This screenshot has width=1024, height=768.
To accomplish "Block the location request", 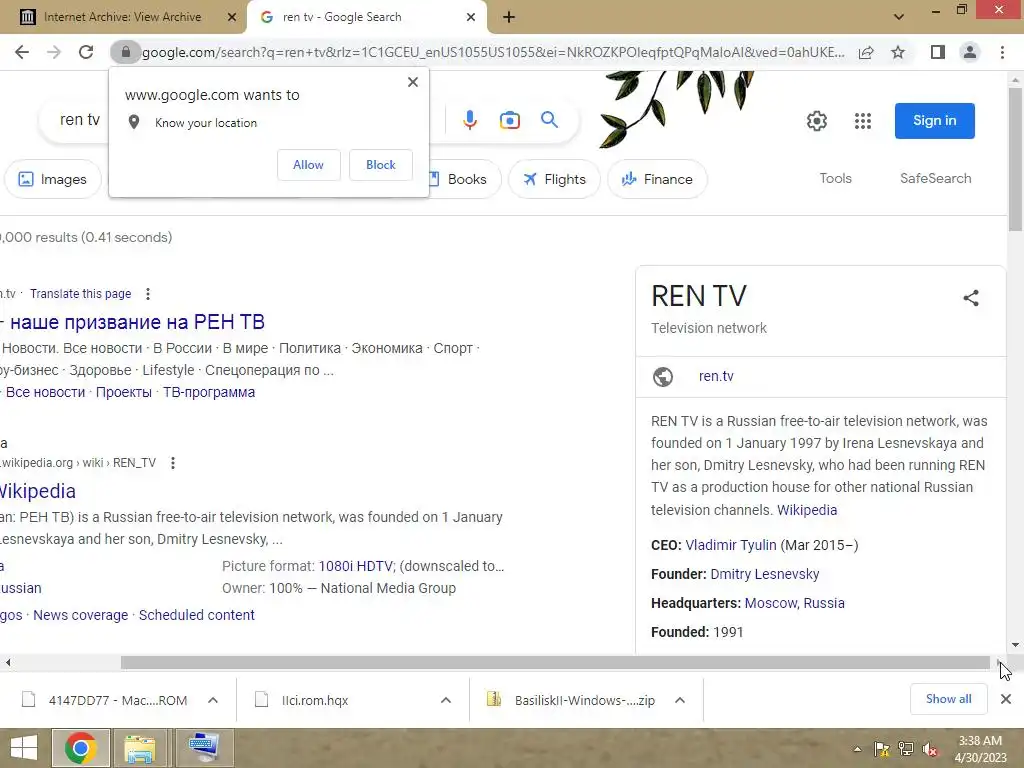I will point(381,165).
